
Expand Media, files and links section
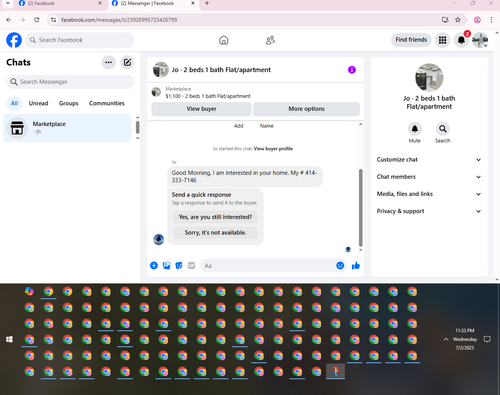[429, 194]
